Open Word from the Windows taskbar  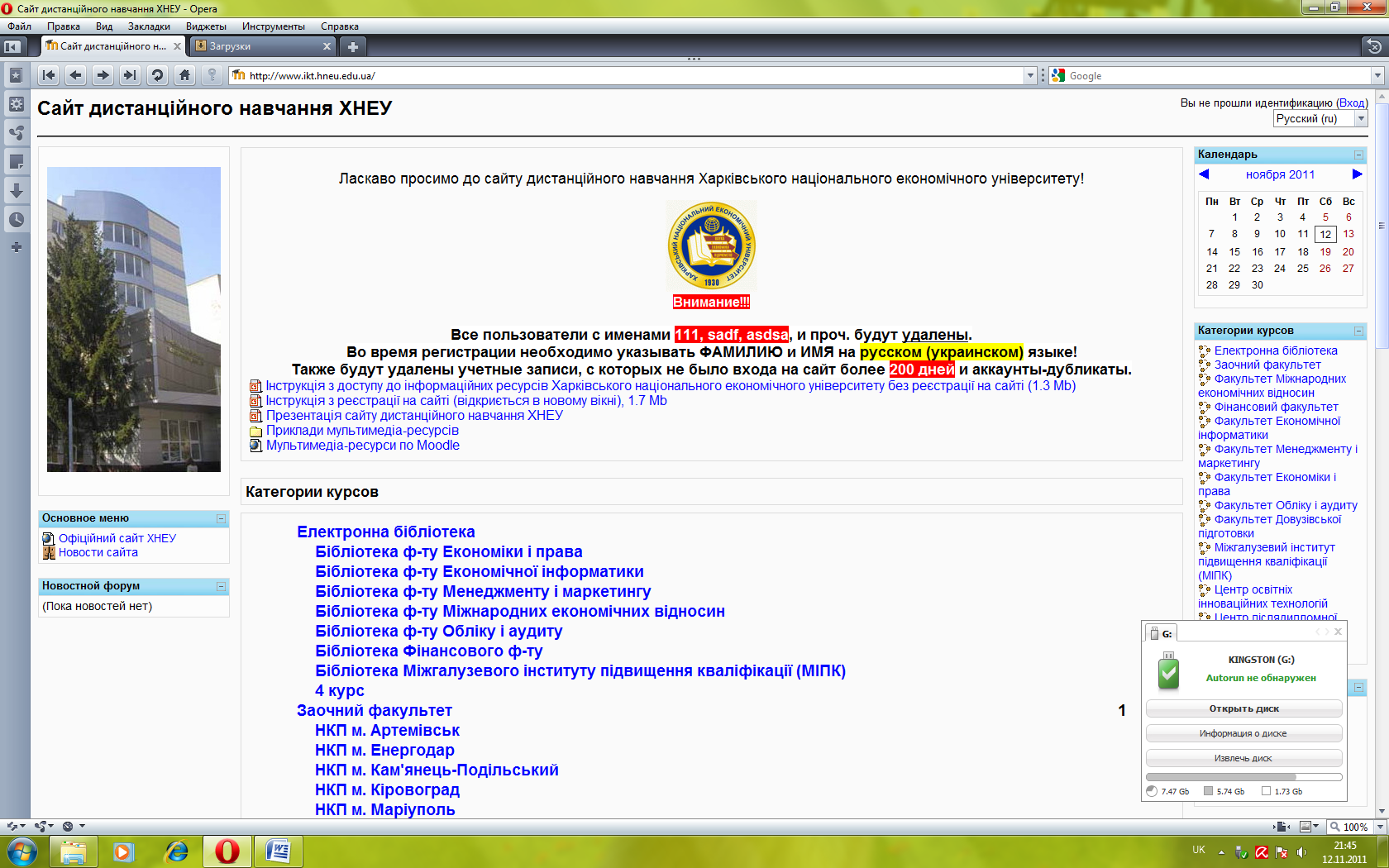pyautogui.click(x=279, y=851)
